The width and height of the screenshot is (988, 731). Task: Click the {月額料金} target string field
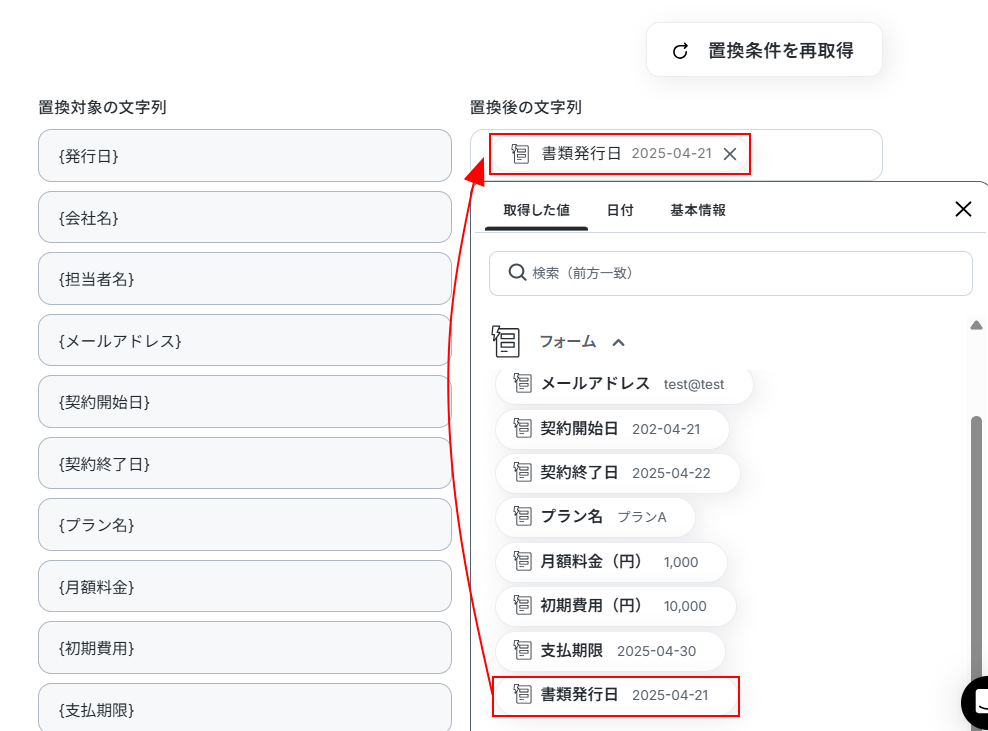(x=244, y=586)
